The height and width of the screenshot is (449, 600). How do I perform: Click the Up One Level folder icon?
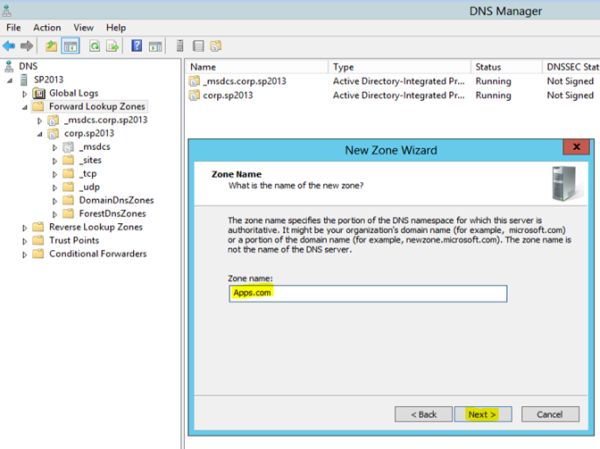click(x=51, y=46)
